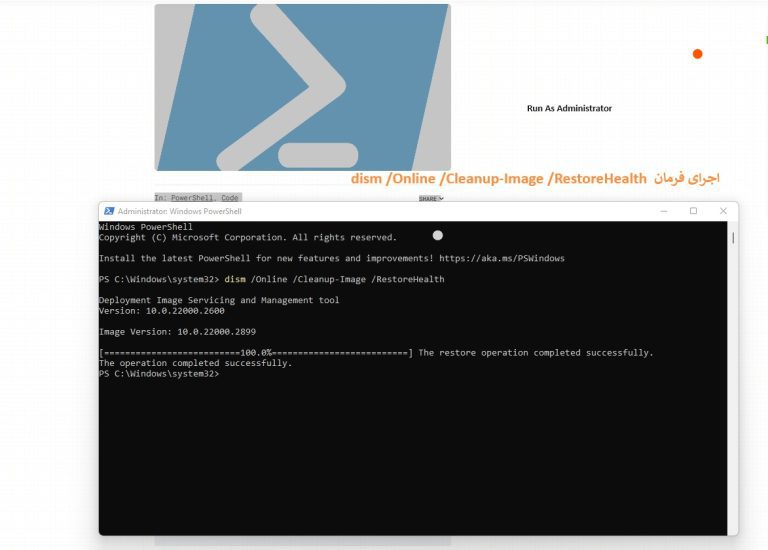The width and height of the screenshot is (768, 550).
Task: Click the orange dism /Online heading text
Action: pyautogui.click(x=498, y=178)
